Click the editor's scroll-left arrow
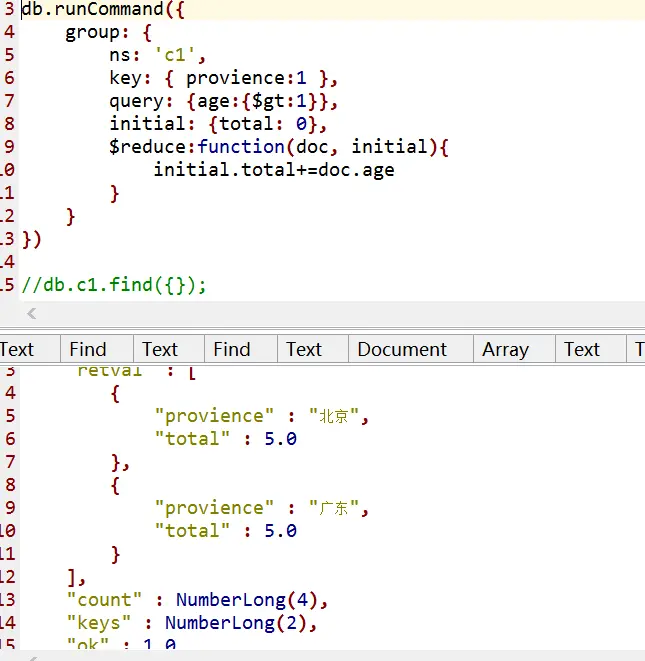This screenshot has width=645, height=661. (32, 314)
